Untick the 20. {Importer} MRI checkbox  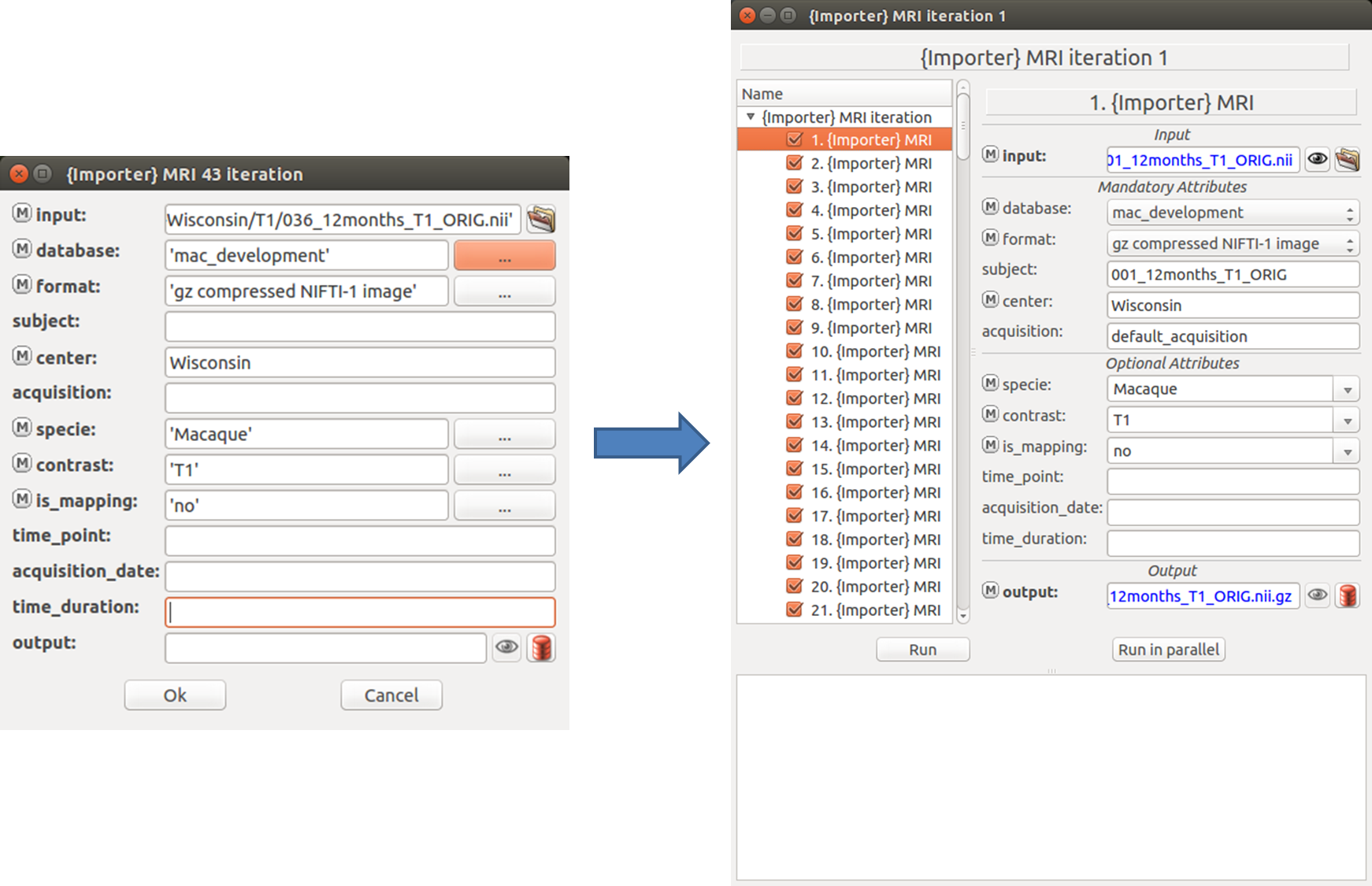tap(794, 587)
